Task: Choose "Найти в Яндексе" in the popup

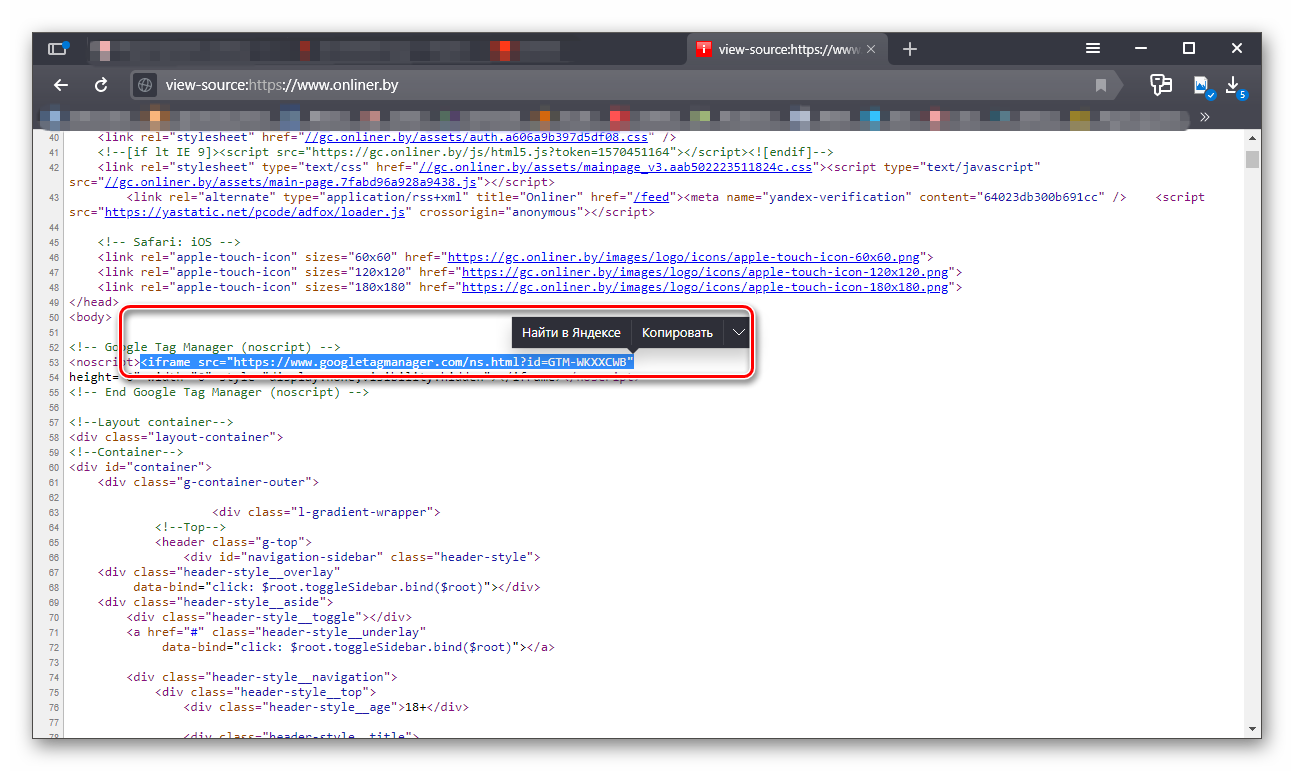Action: click(571, 332)
